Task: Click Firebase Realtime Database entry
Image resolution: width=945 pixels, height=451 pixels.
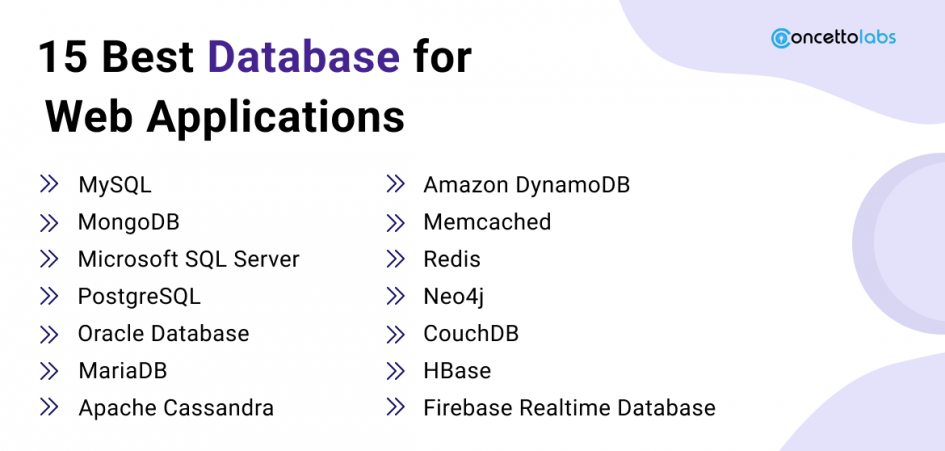Action: 569,408
